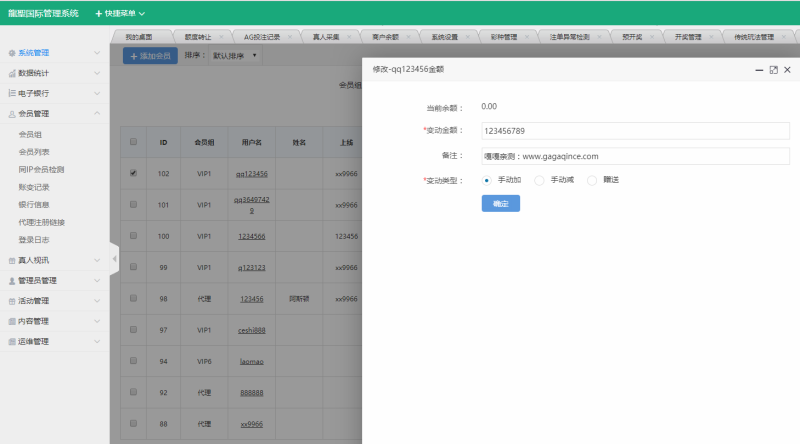The height and width of the screenshot is (444, 800).
Task: Check the checkbox for row ID 88
Action: tap(133, 424)
